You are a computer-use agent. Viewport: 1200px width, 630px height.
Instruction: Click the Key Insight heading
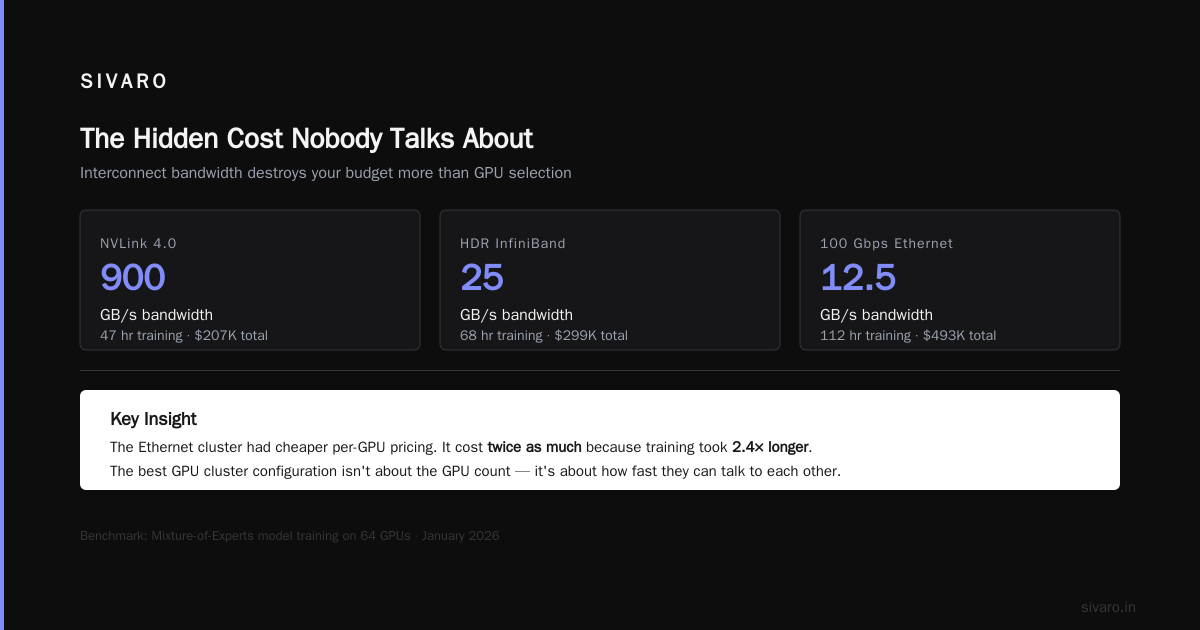click(153, 419)
